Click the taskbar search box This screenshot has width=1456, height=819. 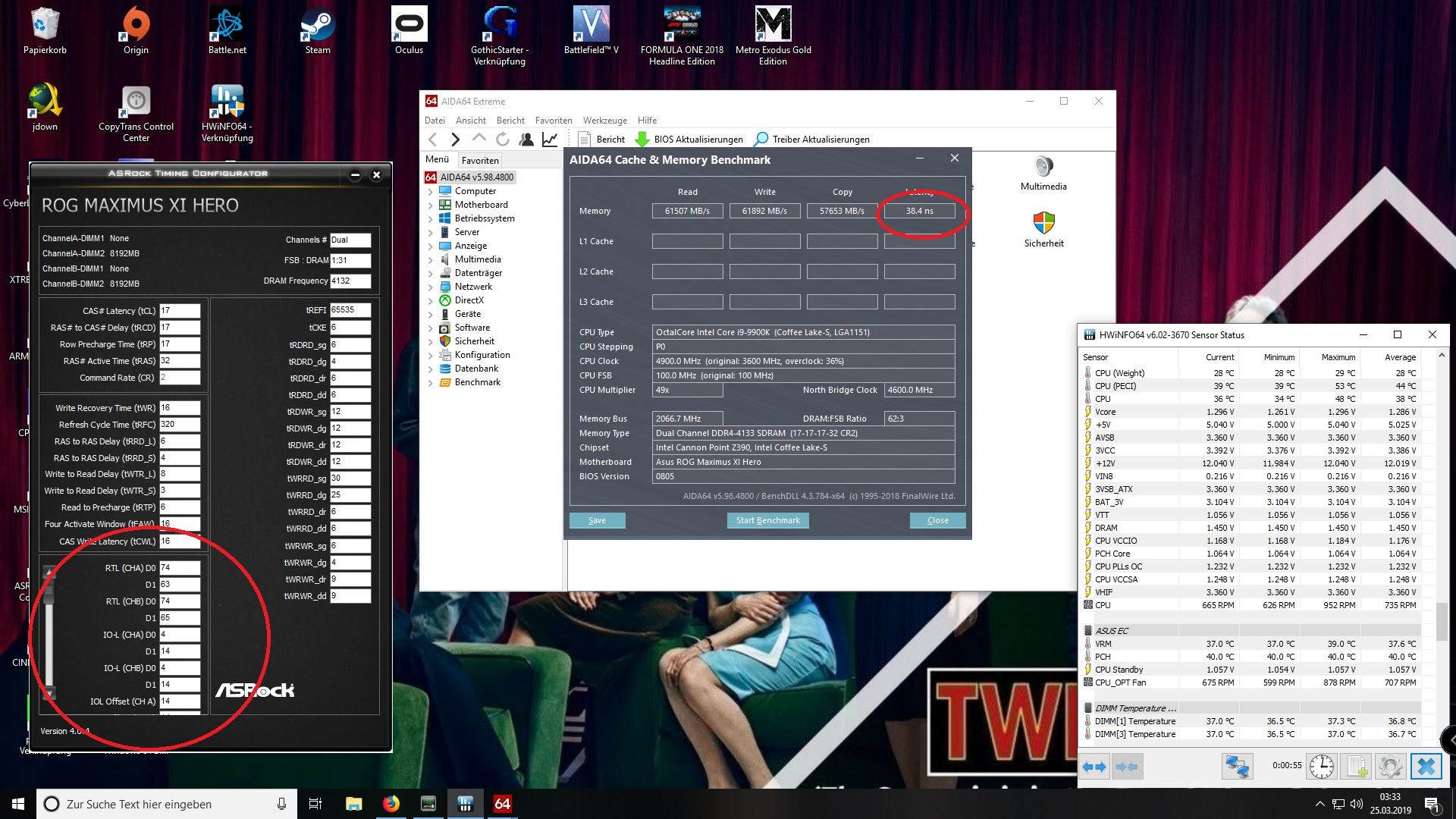[x=166, y=804]
